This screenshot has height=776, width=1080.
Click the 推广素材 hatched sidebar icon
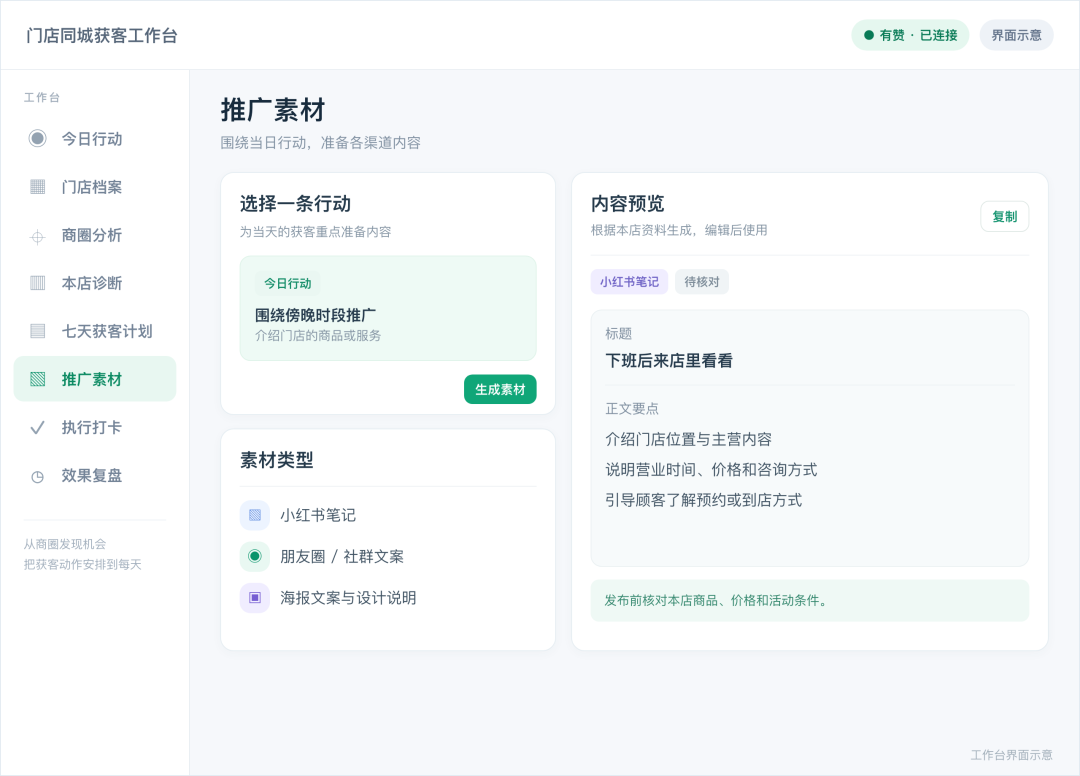pyautogui.click(x=37, y=379)
